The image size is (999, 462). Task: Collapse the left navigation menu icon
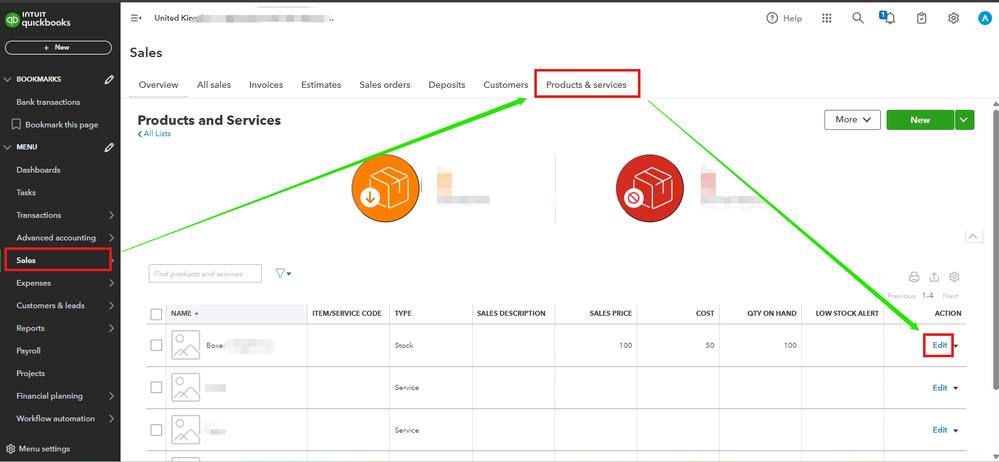(x=135, y=18)
